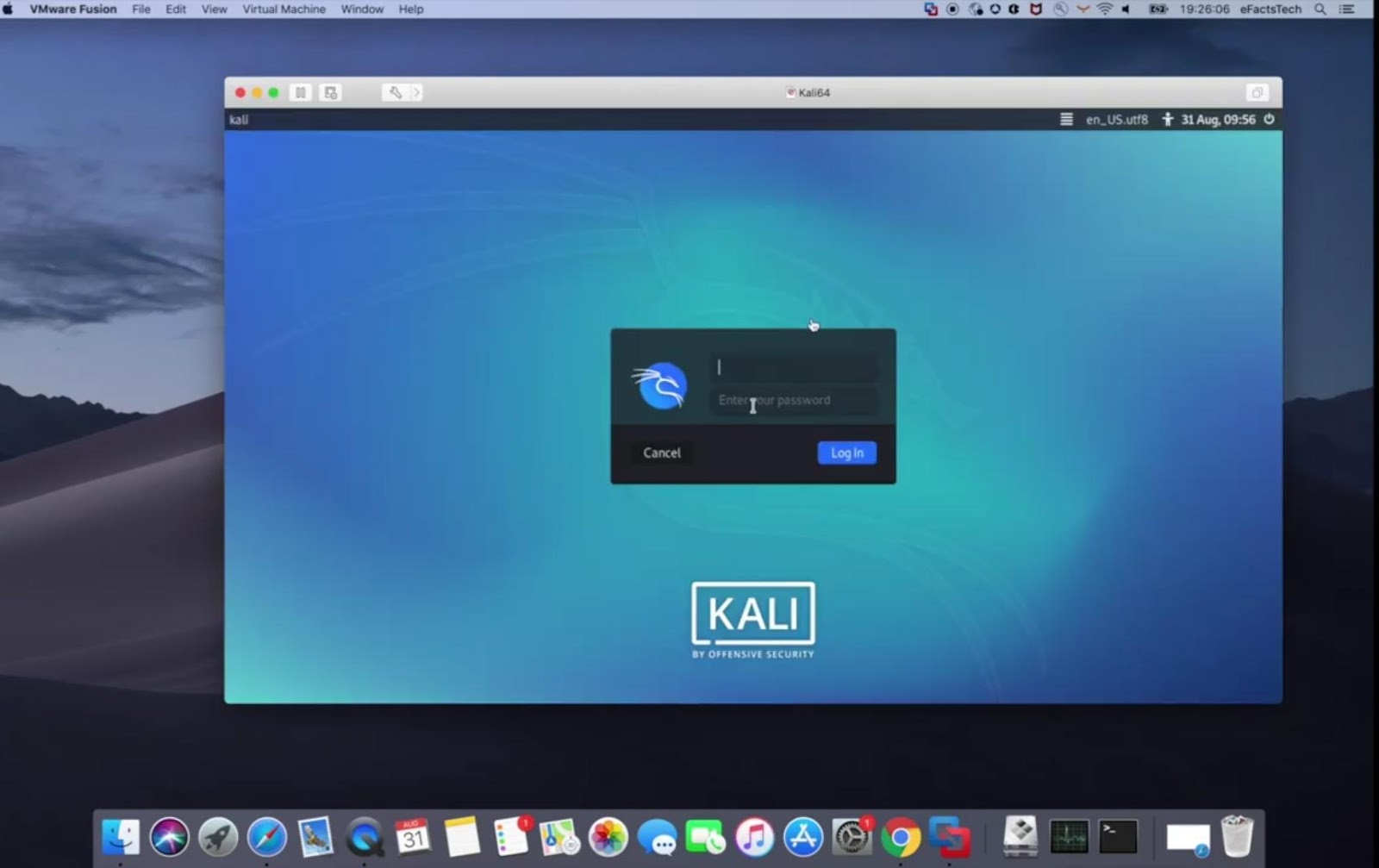Open the VMware Fusion menu
The height and width of the screenshot is (868, 1379).
click(x=73, y=9)
